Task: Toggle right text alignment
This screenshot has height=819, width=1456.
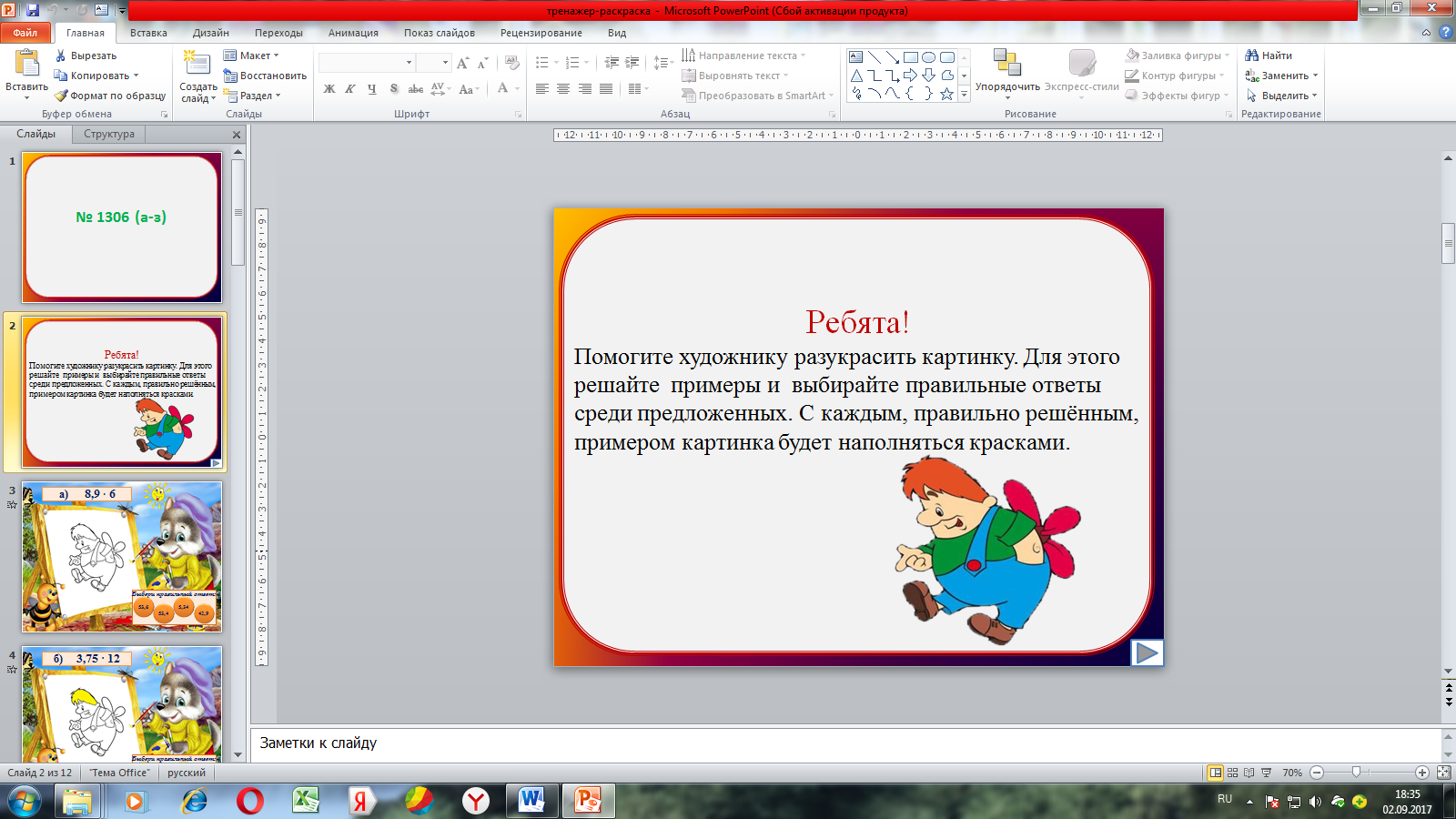Action: click(584, 88)
